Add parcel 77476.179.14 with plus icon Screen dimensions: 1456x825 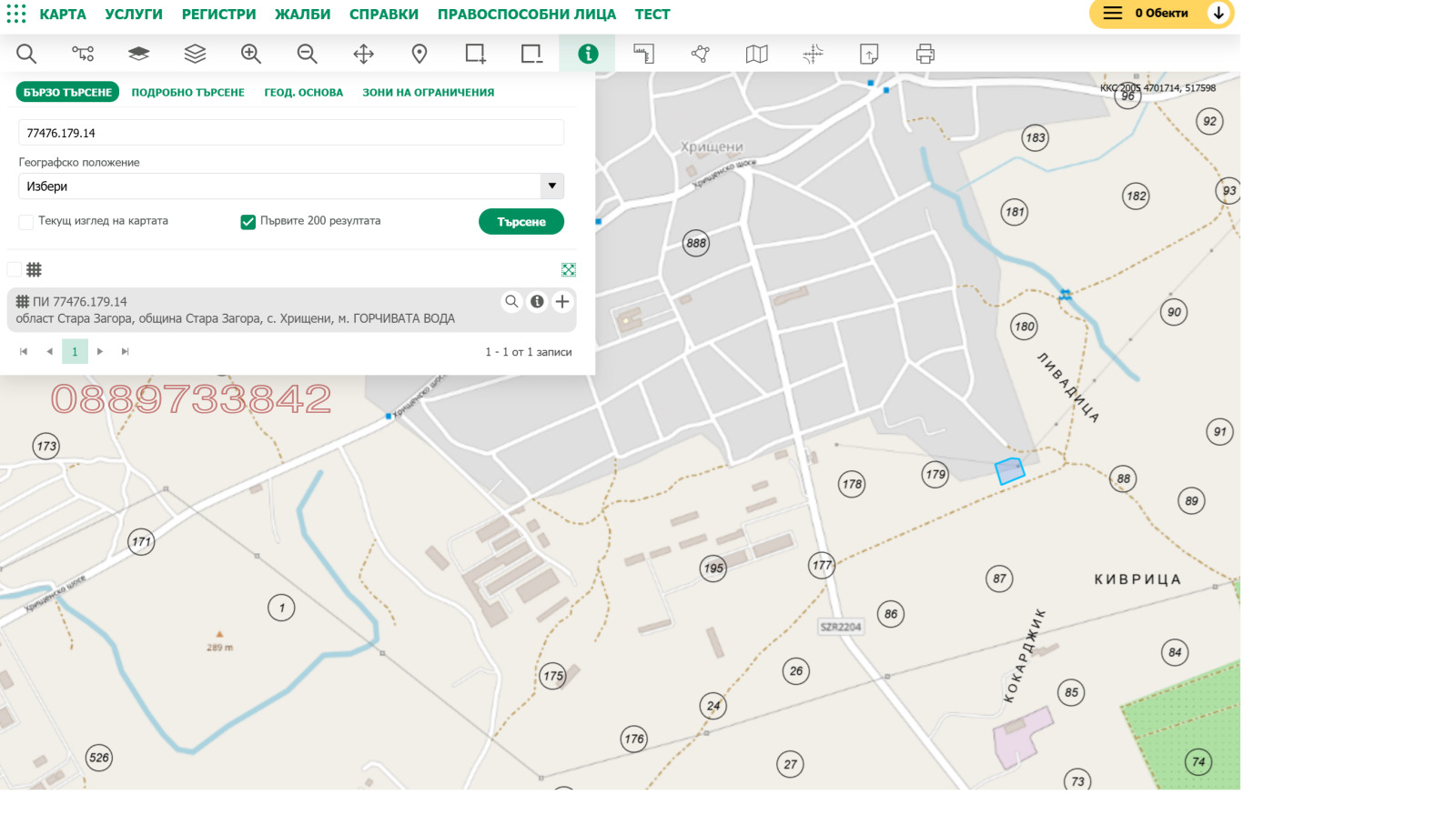562,301
